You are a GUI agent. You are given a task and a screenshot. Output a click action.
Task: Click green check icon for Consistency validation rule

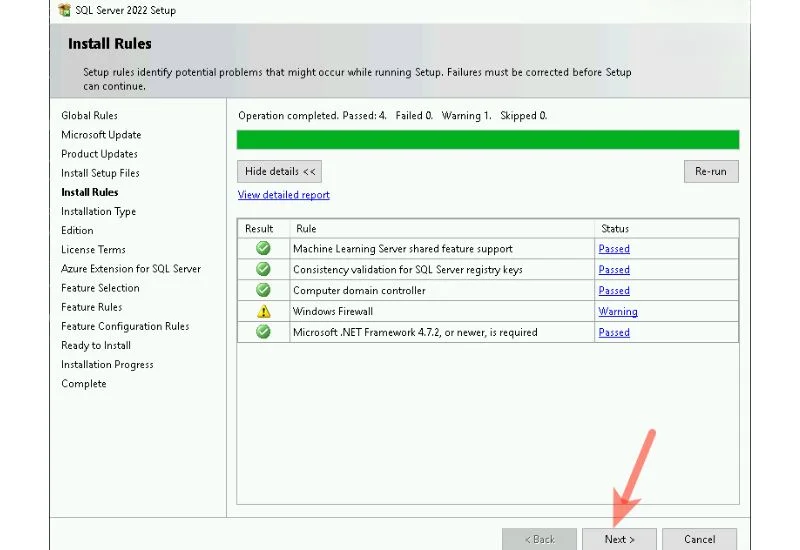[263, 270]
